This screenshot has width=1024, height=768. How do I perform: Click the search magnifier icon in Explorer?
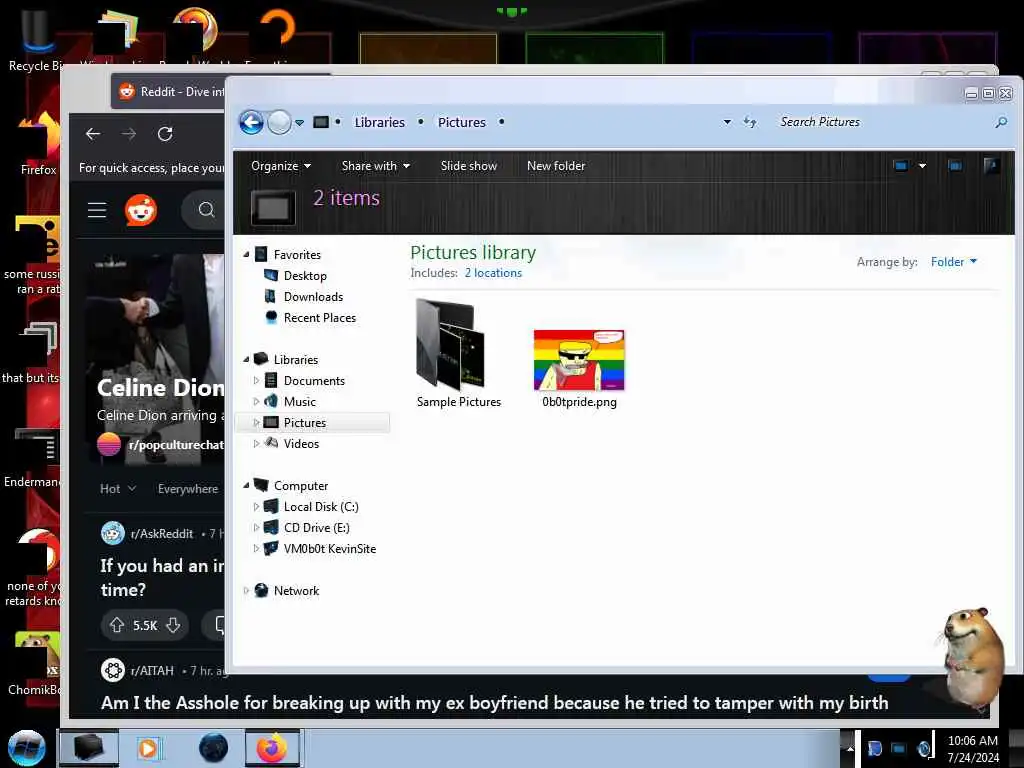(x=1000, y=122)
